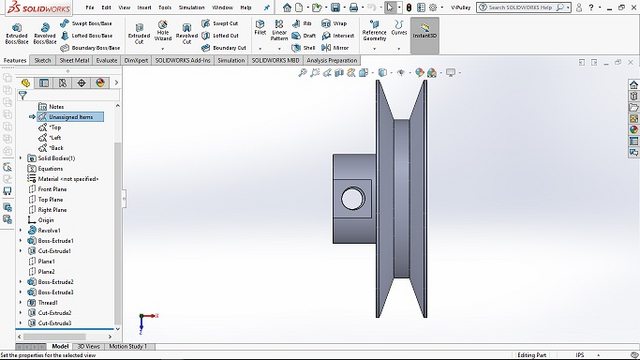Open Reference Geometry tool
The height and width of the screenshot is (360, 640).
[x=374, y=31]
